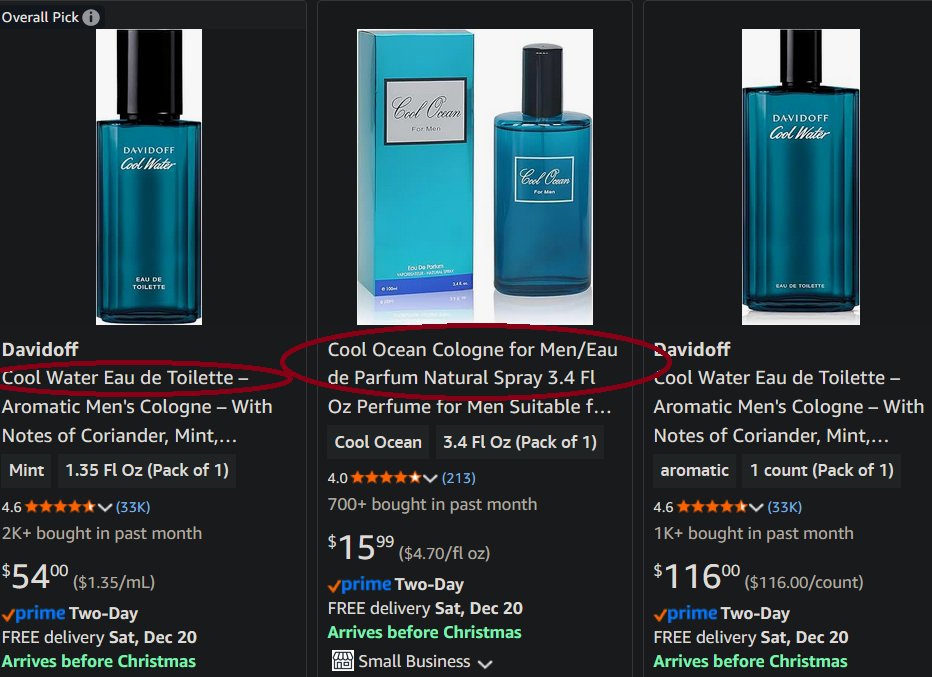
Task: Click the stars on $116.00 Davidoff item
Action: point(711,506)
